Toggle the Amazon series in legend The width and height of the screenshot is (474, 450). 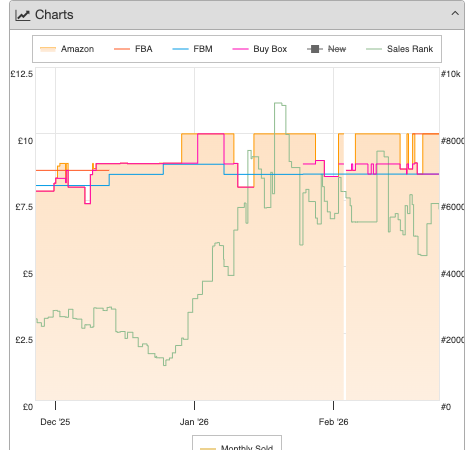[x=67, y=49]
